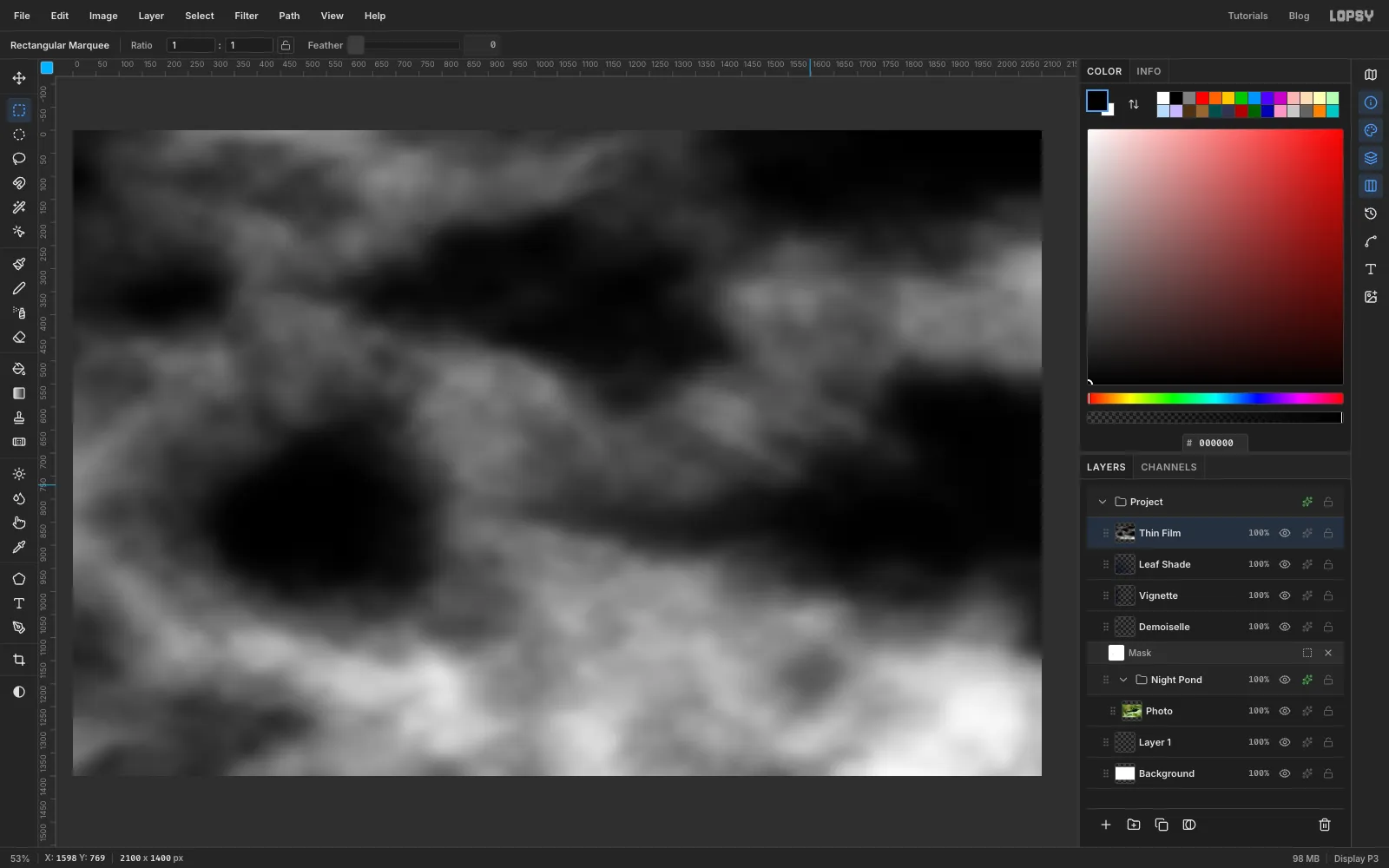Select the Pen tool

[19, 628]
